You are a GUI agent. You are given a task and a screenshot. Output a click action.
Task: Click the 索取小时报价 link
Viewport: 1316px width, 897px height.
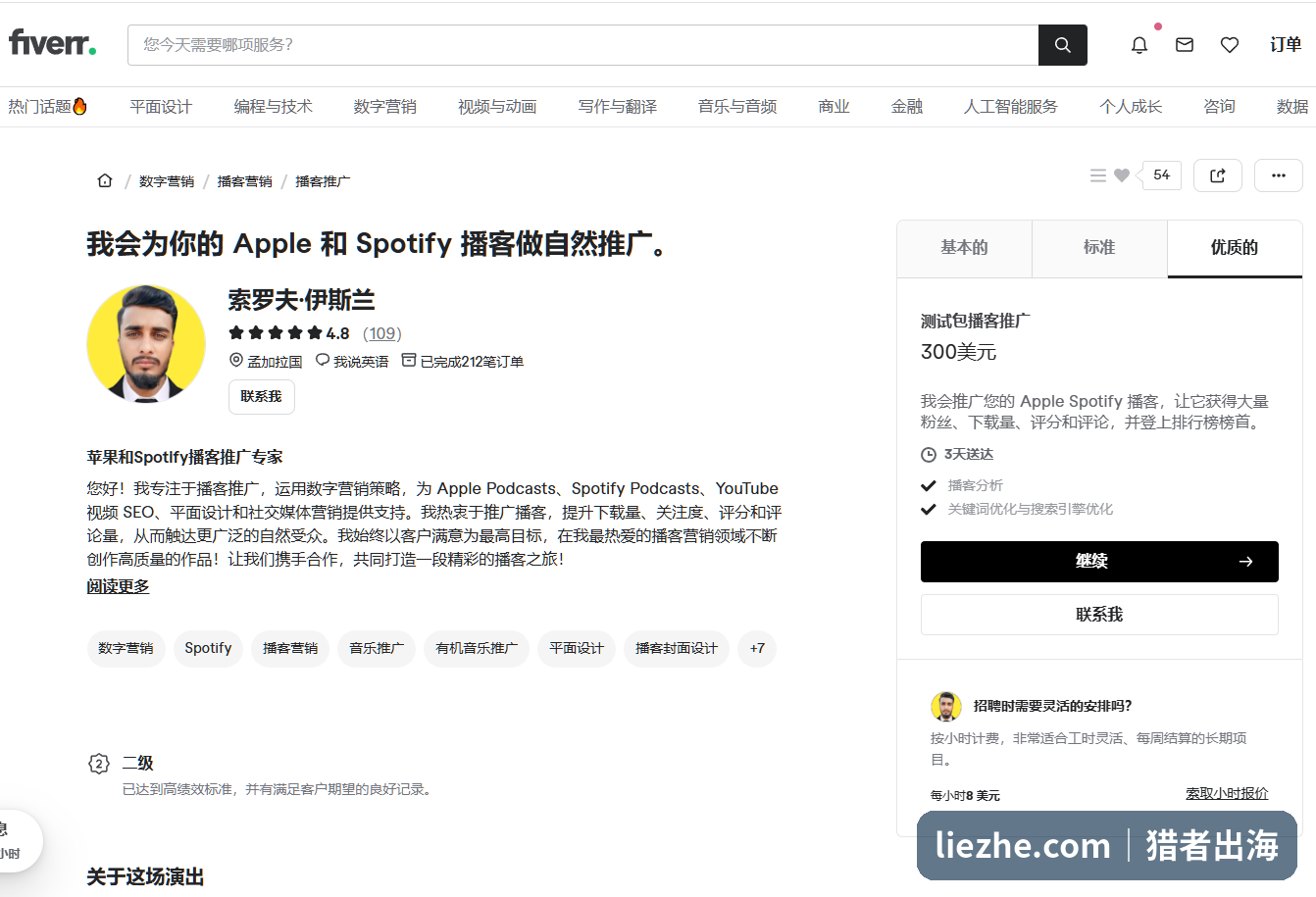(x=1227, y=793)
